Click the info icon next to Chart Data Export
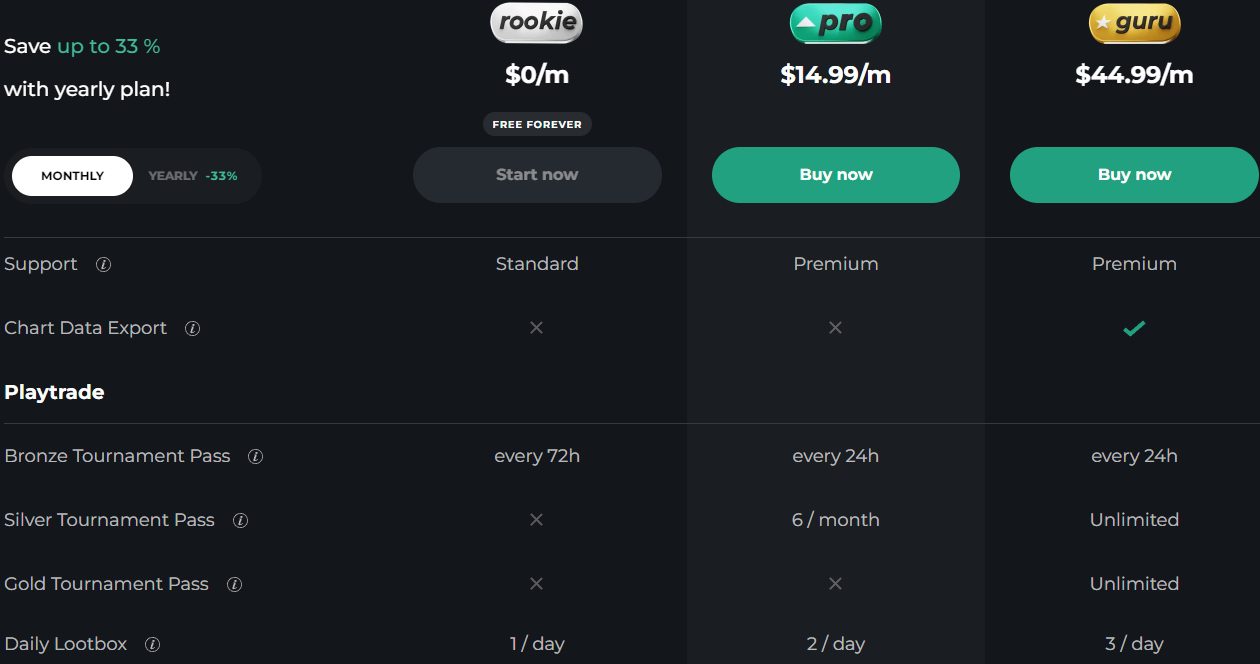Viewport: 1260px width, 664px height. tap(193, 329)
